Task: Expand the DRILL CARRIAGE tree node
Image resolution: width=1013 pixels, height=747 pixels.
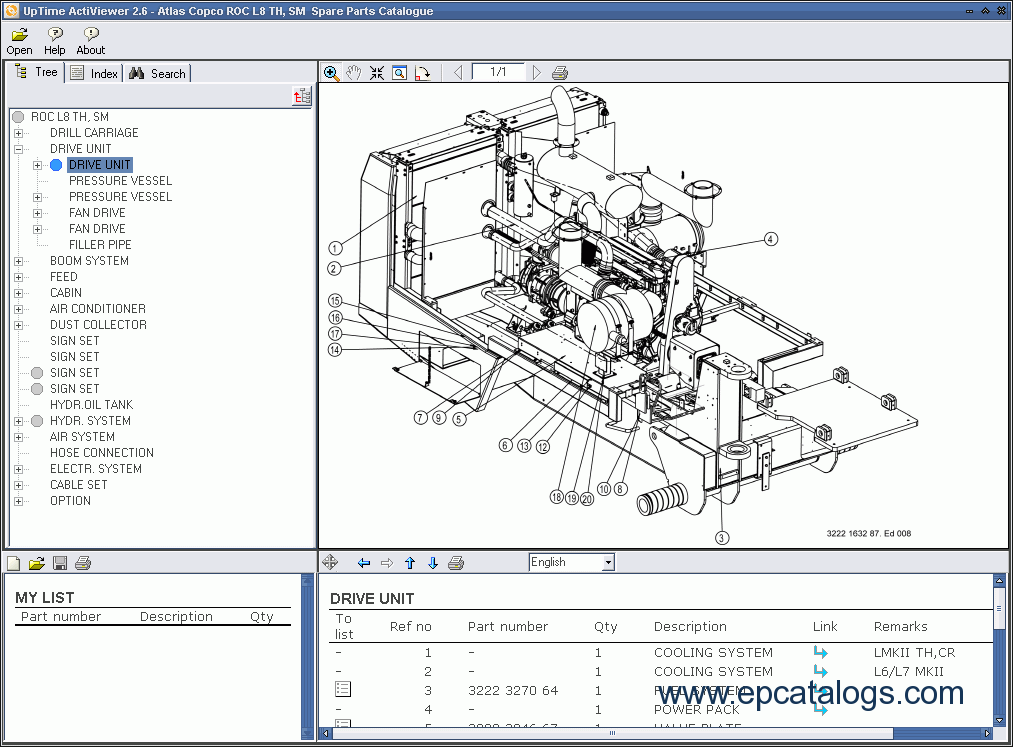Action: pos(18,133)
